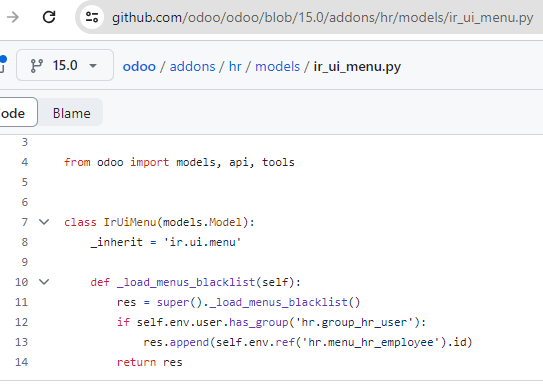Select line number 4 in the gutter
This screenshot has width=543, height=392.
click(x=25, y=162)
